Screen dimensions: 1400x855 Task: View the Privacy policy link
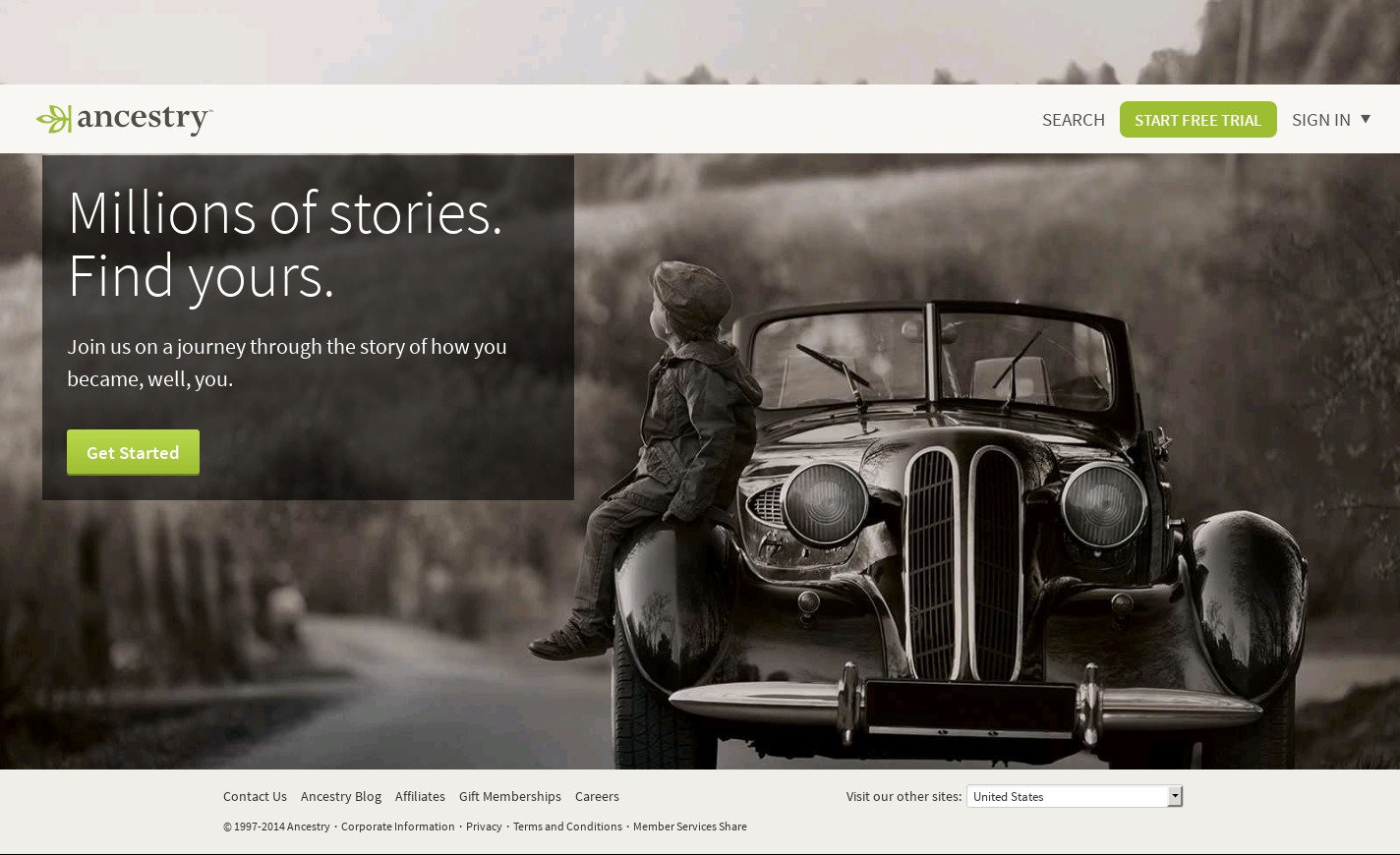tap(484, 826)
